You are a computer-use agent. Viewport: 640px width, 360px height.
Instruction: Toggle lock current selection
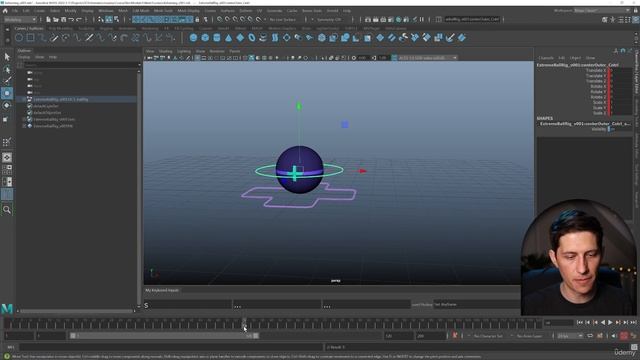[x=198, y=19]
